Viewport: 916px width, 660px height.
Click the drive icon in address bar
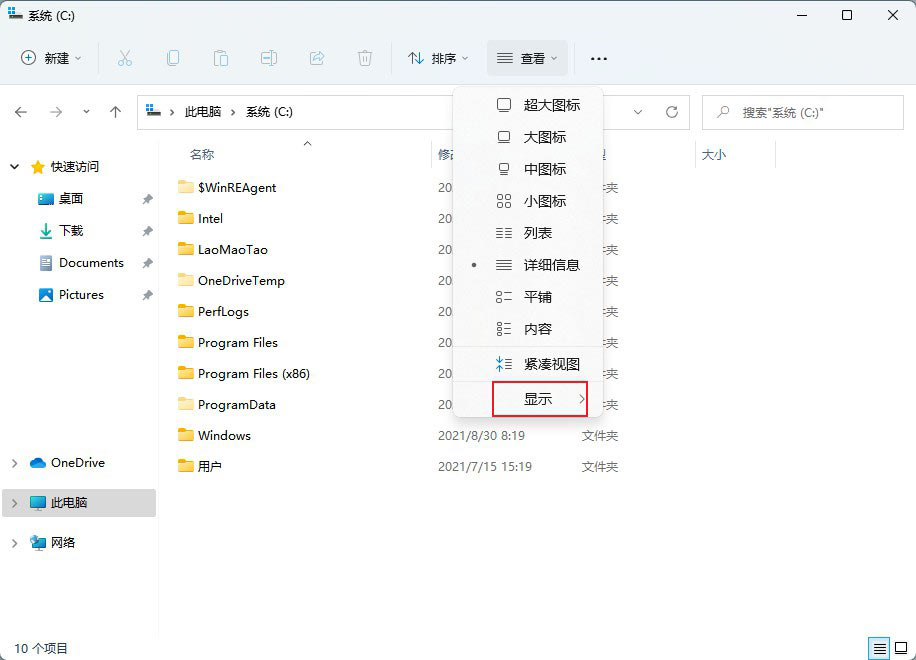153,110
